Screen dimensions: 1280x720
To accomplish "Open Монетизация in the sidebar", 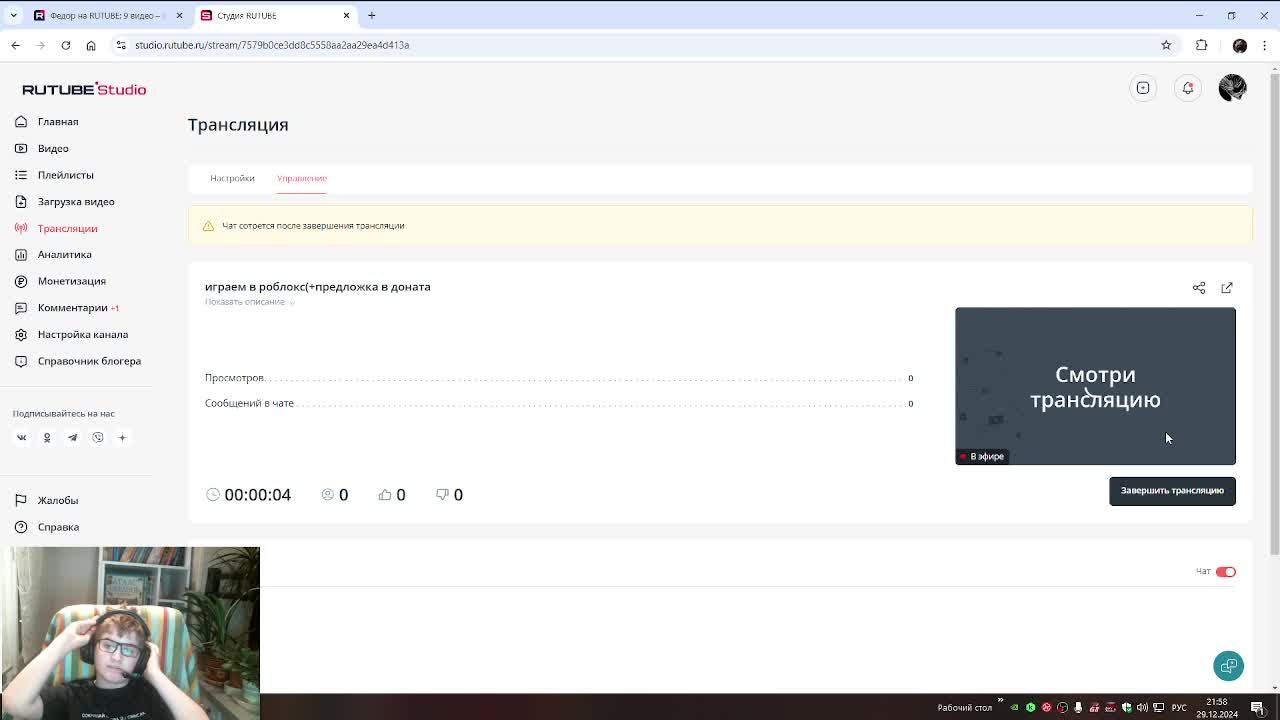I will point(71,281).
